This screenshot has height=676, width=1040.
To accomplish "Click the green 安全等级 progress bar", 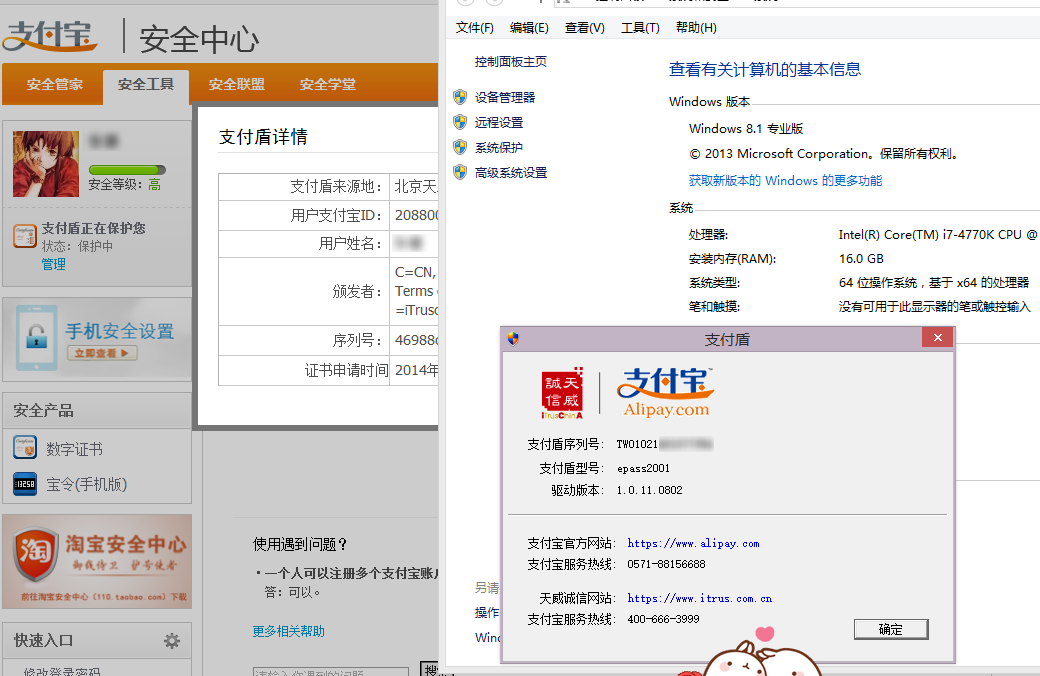I will coord(127,170).
